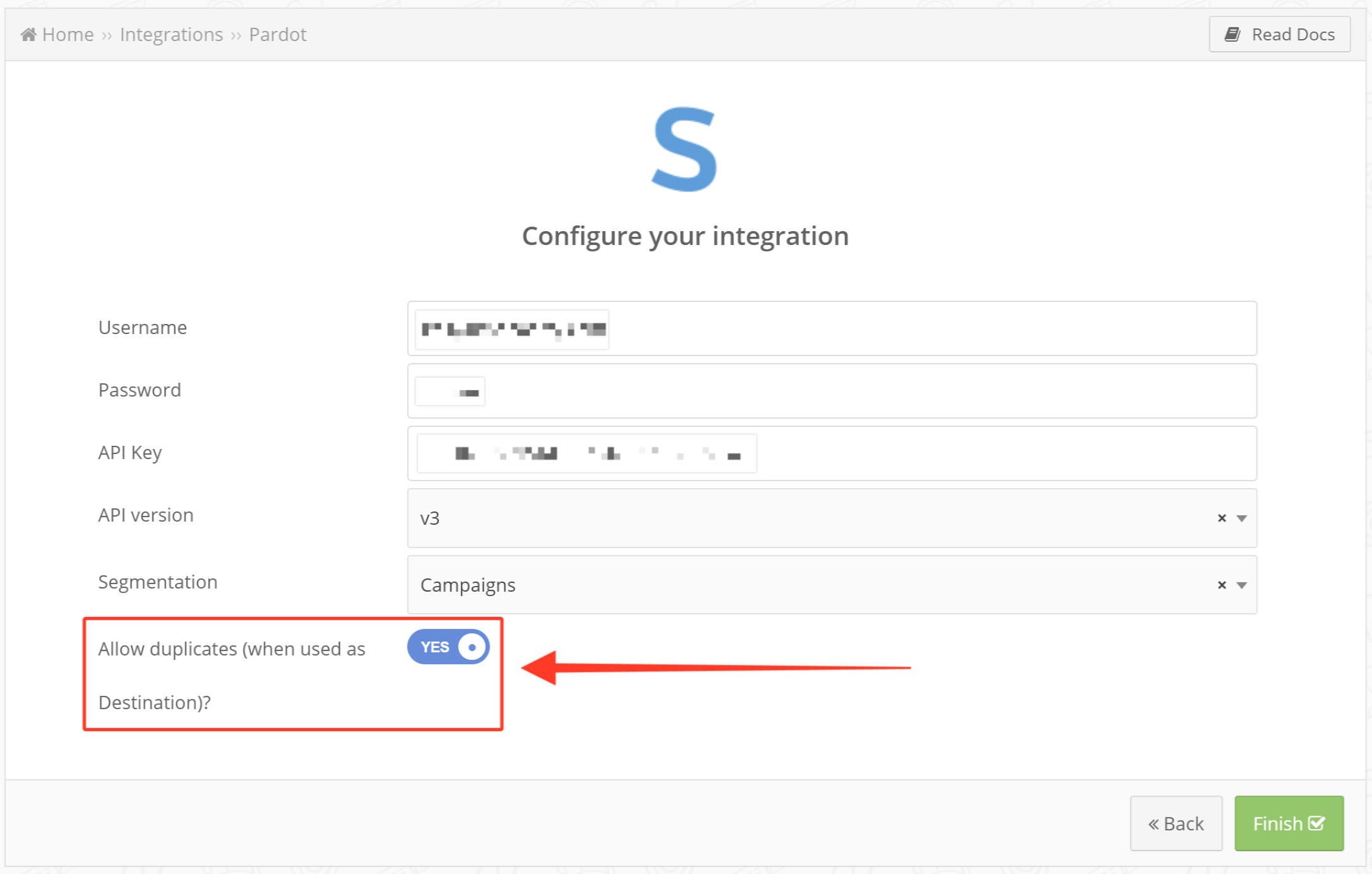Click the blue S integration logo
Viewport: 1372px width, 874px height.
pos(685,149)
